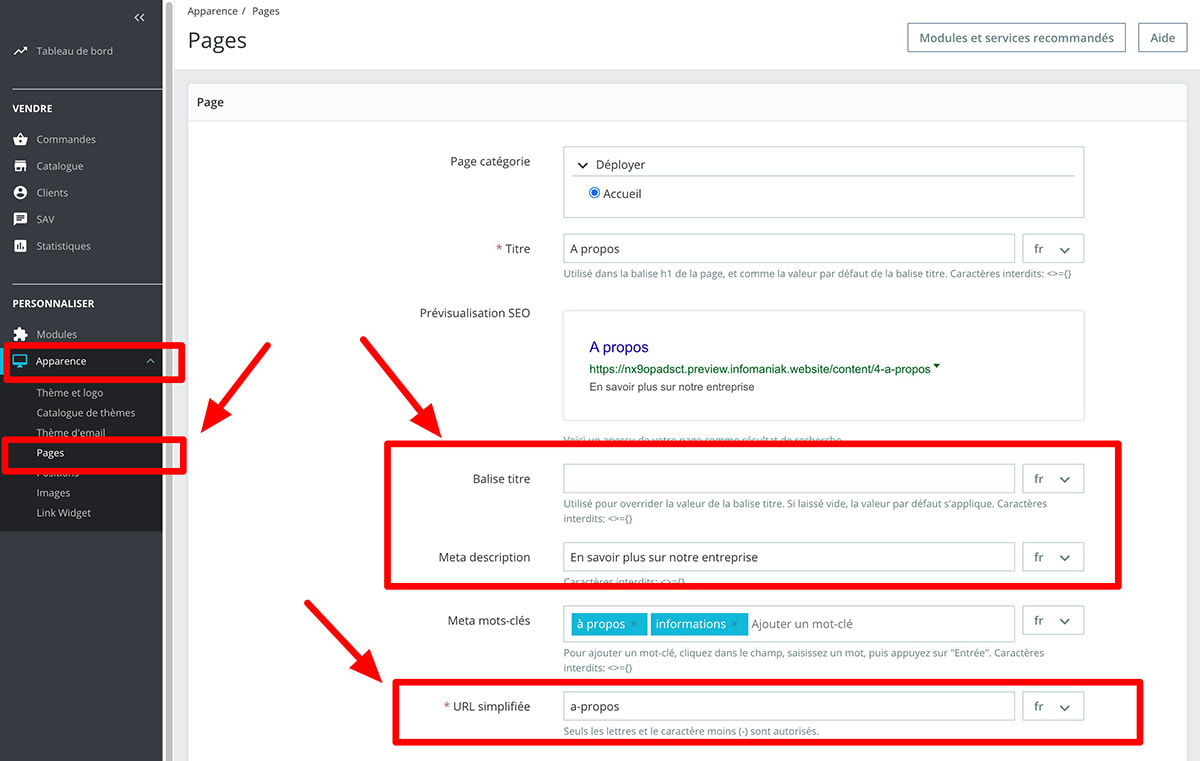Click the Clients person icon

click(x=20, y=192)
